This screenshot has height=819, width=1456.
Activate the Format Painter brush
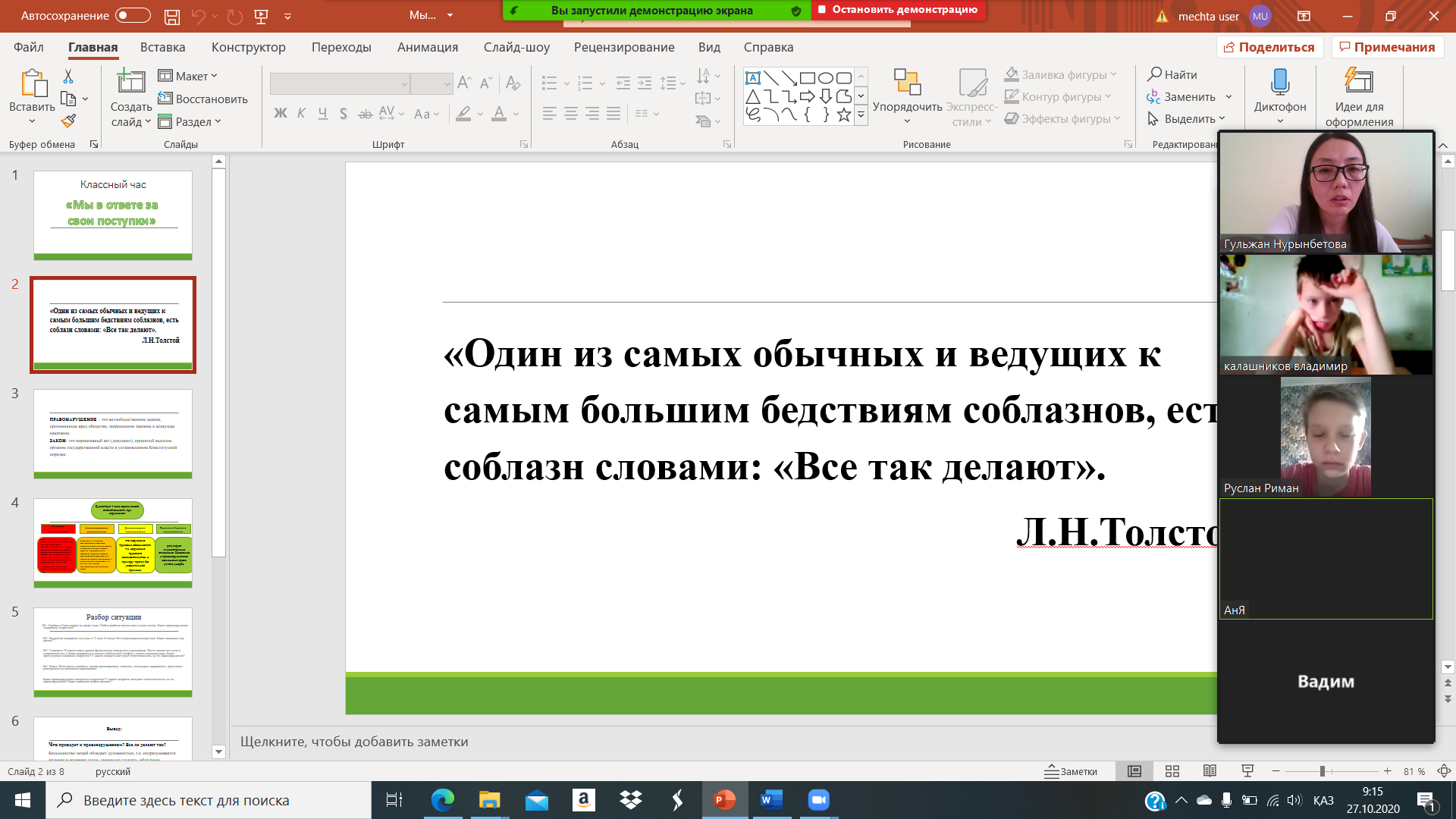[x=67, y=121]
